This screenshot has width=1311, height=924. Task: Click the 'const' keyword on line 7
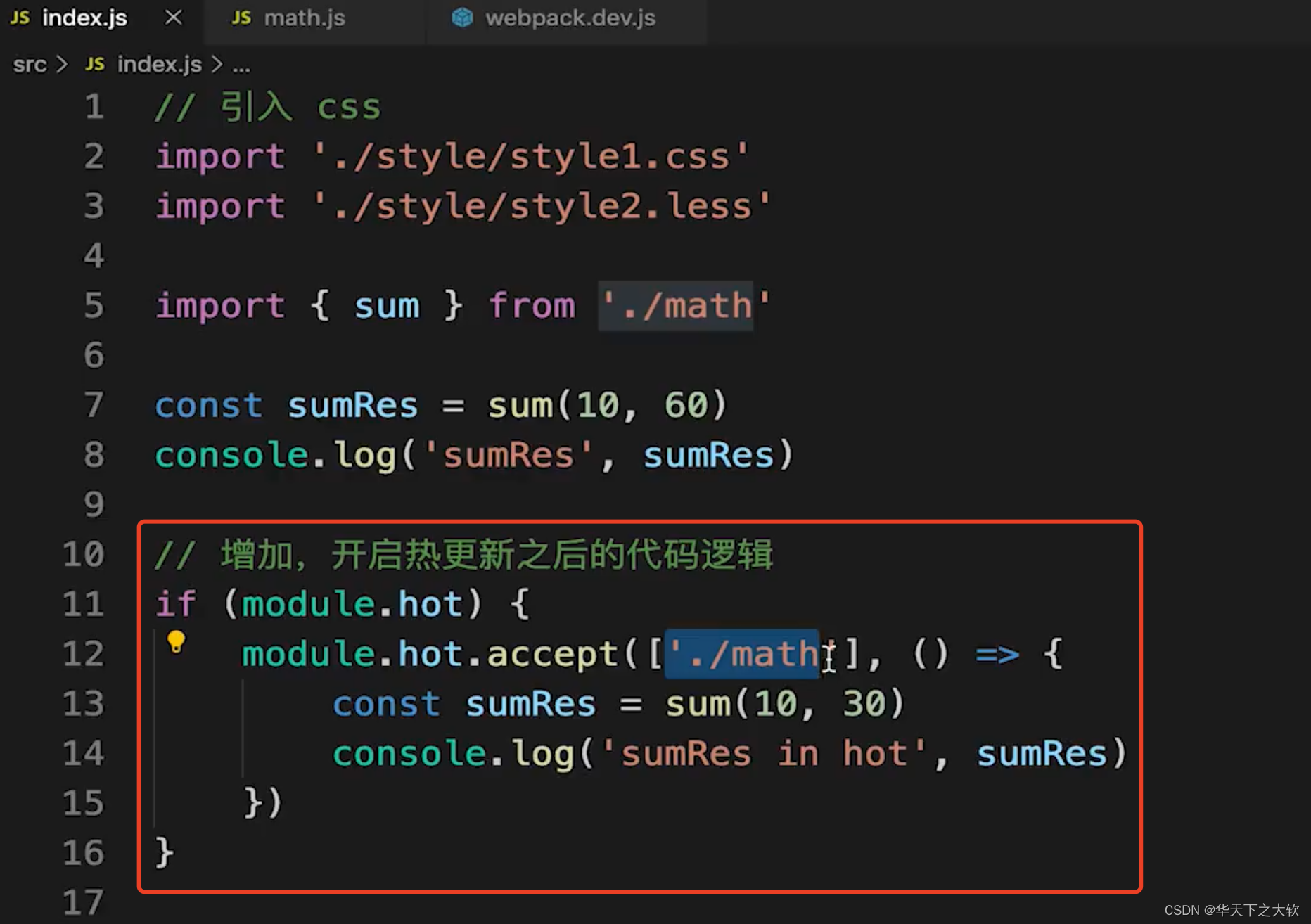pyautogui.click(x=209, y=406)
